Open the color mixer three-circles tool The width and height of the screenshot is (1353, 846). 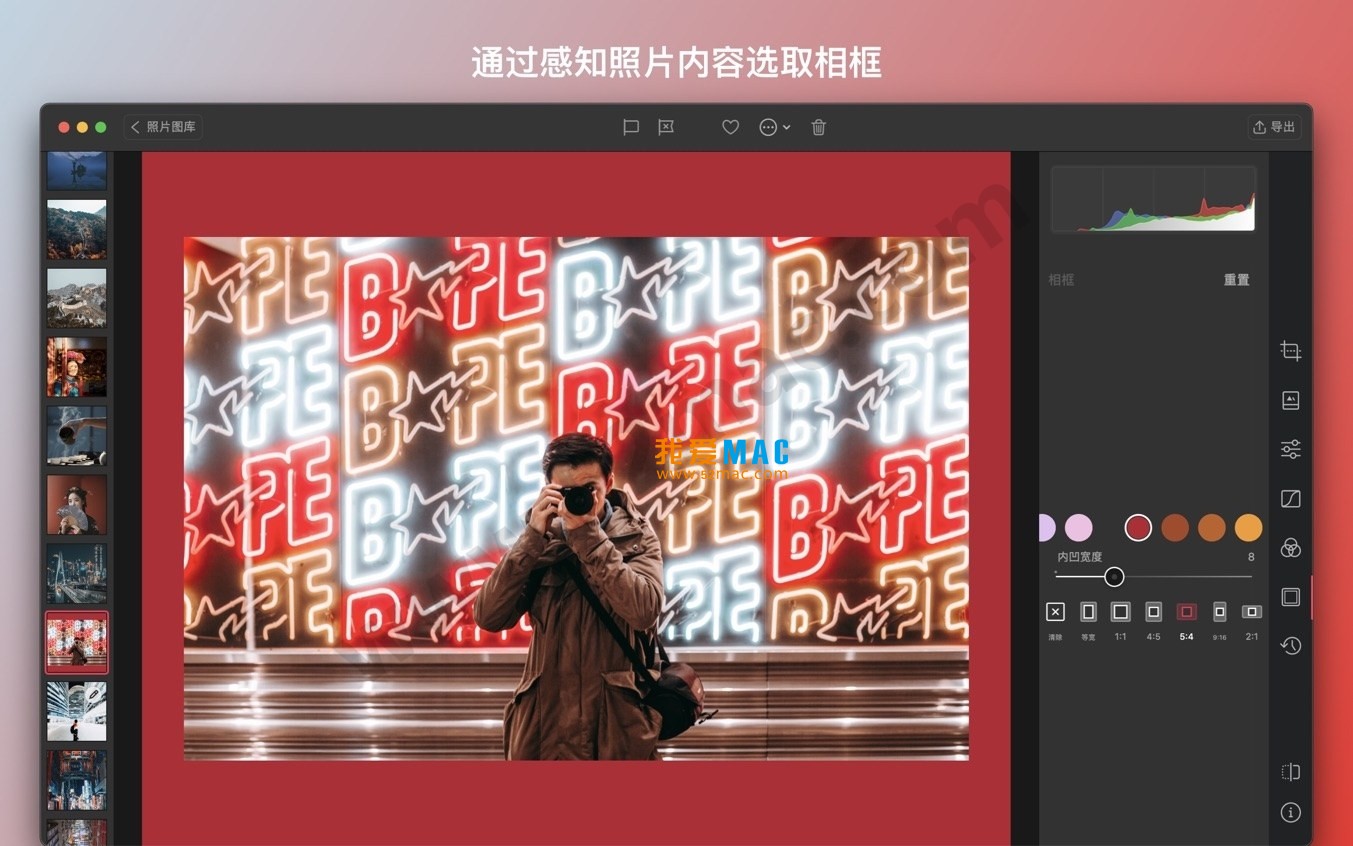coord(1291,548)
